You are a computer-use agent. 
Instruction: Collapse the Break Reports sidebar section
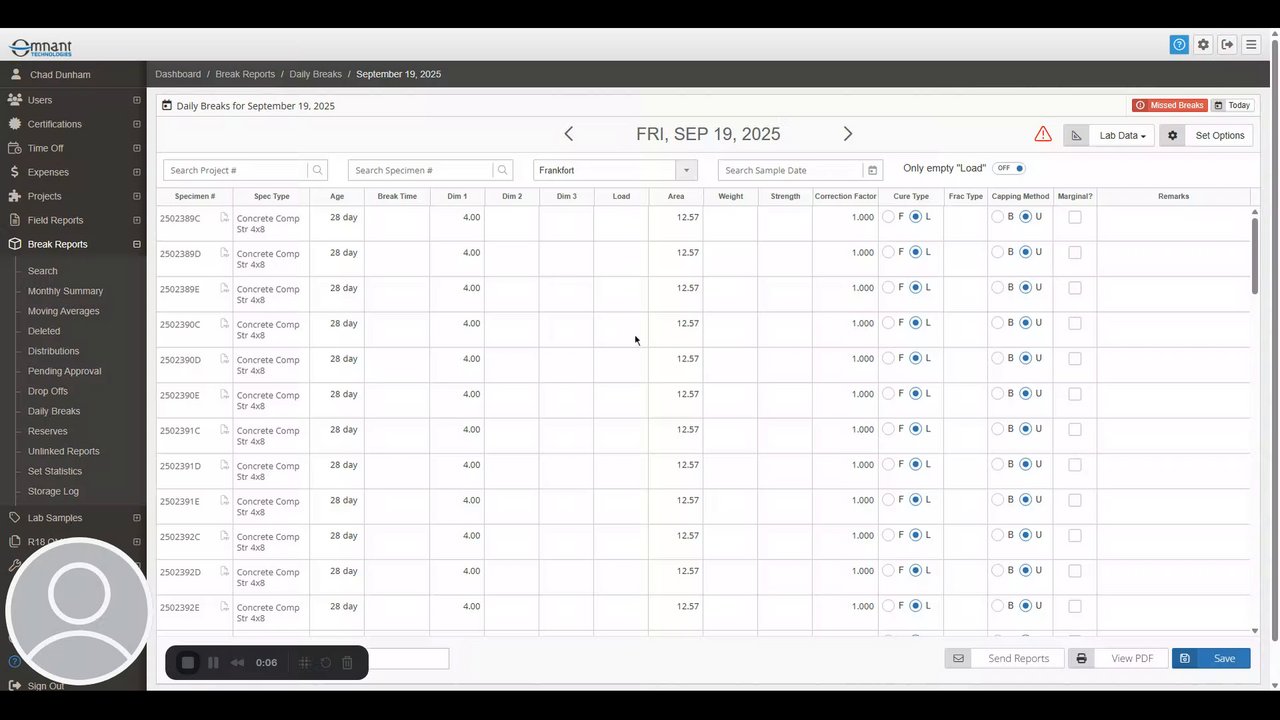pos(137,244)
